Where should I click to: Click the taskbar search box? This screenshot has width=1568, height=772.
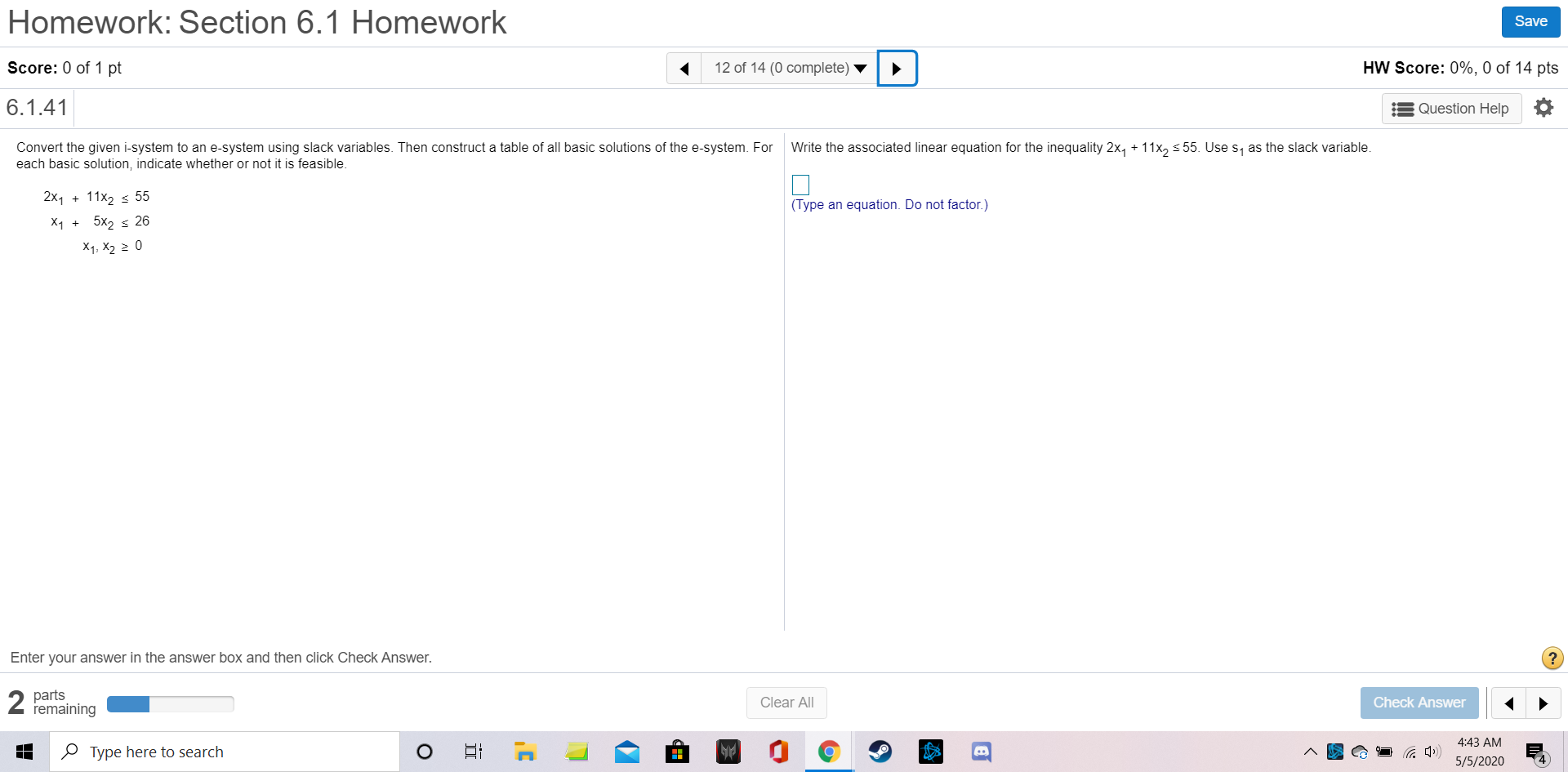tap(225, 752)
